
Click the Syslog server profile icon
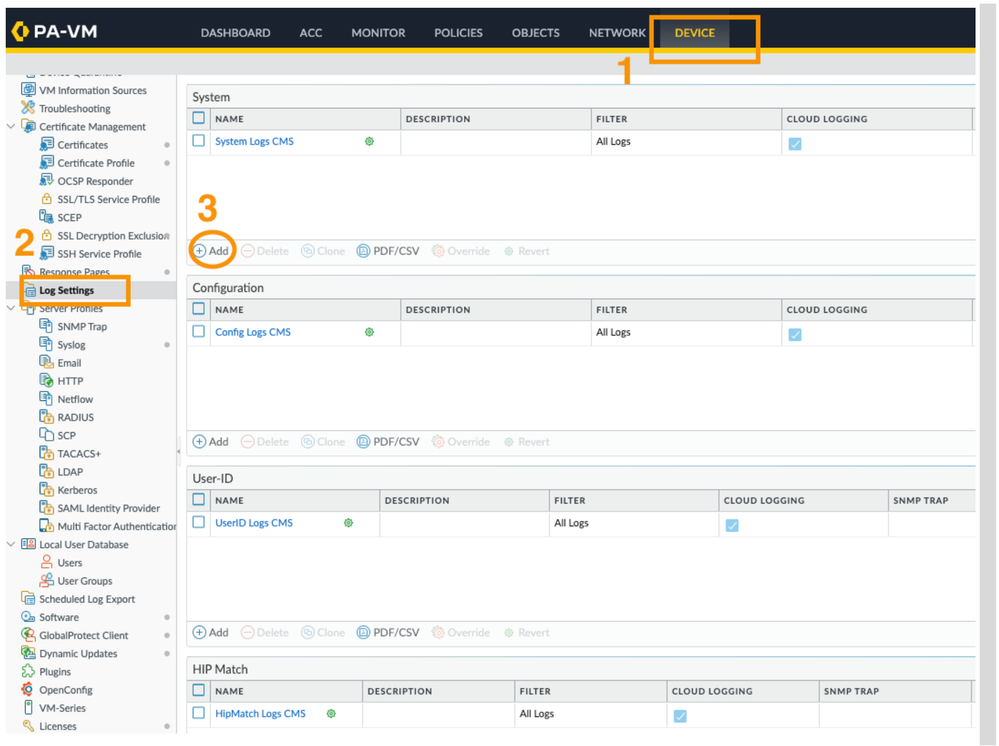pyautogui.click(x=46, y=344)
